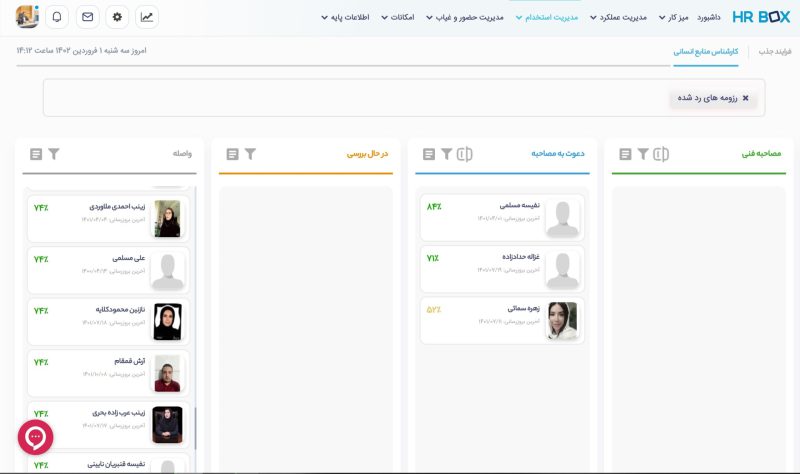
Task: Remove the رزومه های رد شده filter chip
Action: click(745, 98)
